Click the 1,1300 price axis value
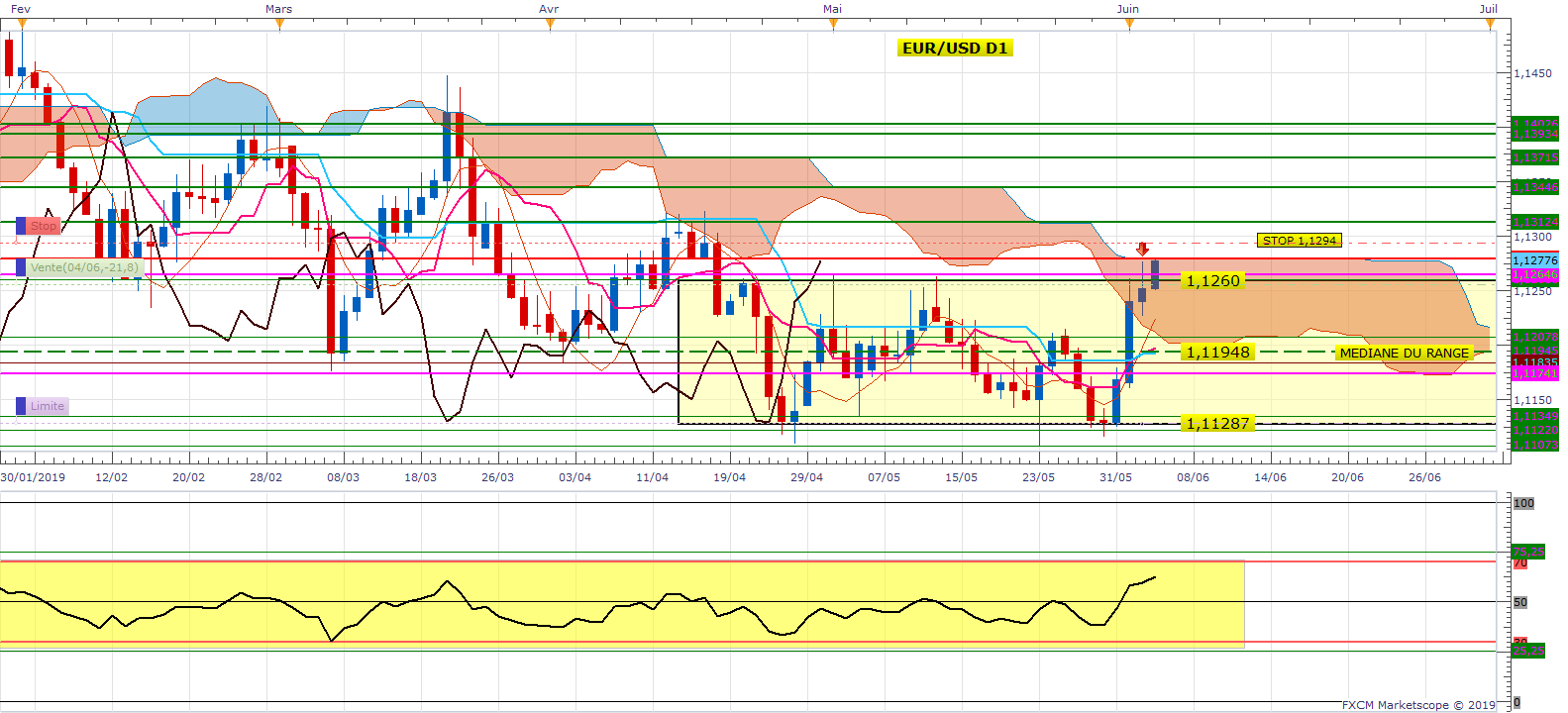Viewport: 1568px width, 713px height. point(1532,238)
